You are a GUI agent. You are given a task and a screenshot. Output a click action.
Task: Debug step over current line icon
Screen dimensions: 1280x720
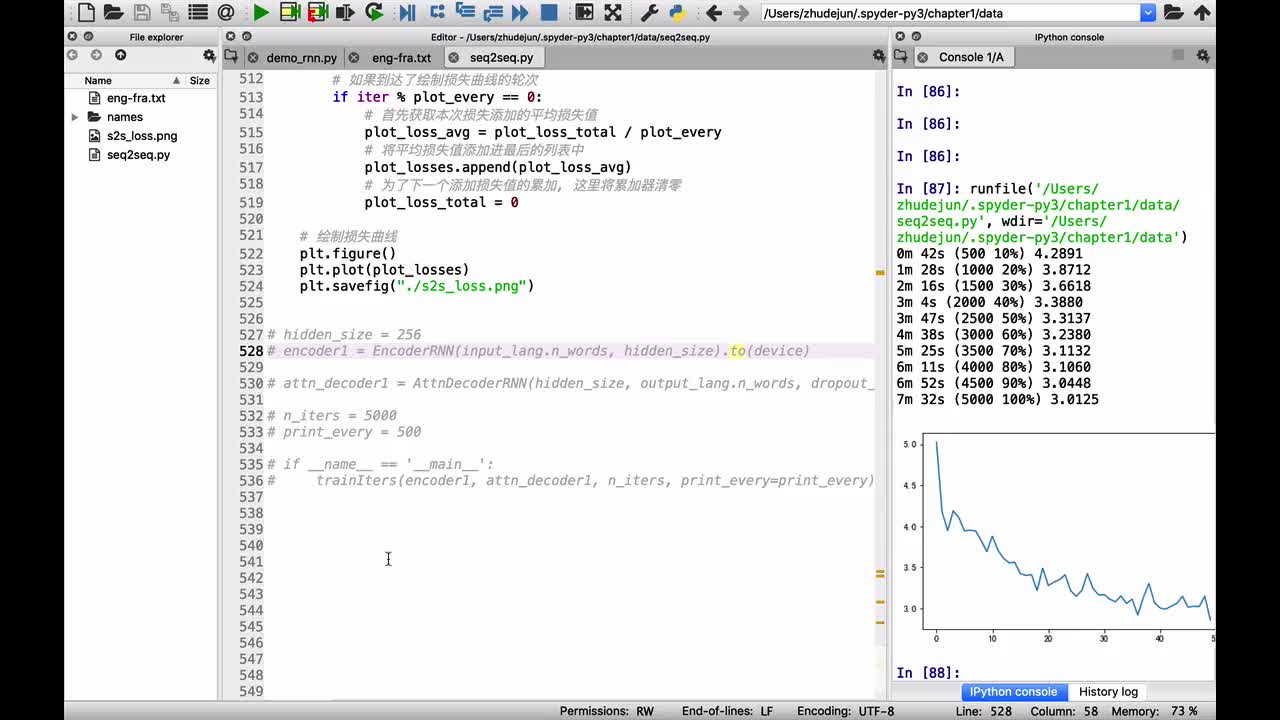437,13
